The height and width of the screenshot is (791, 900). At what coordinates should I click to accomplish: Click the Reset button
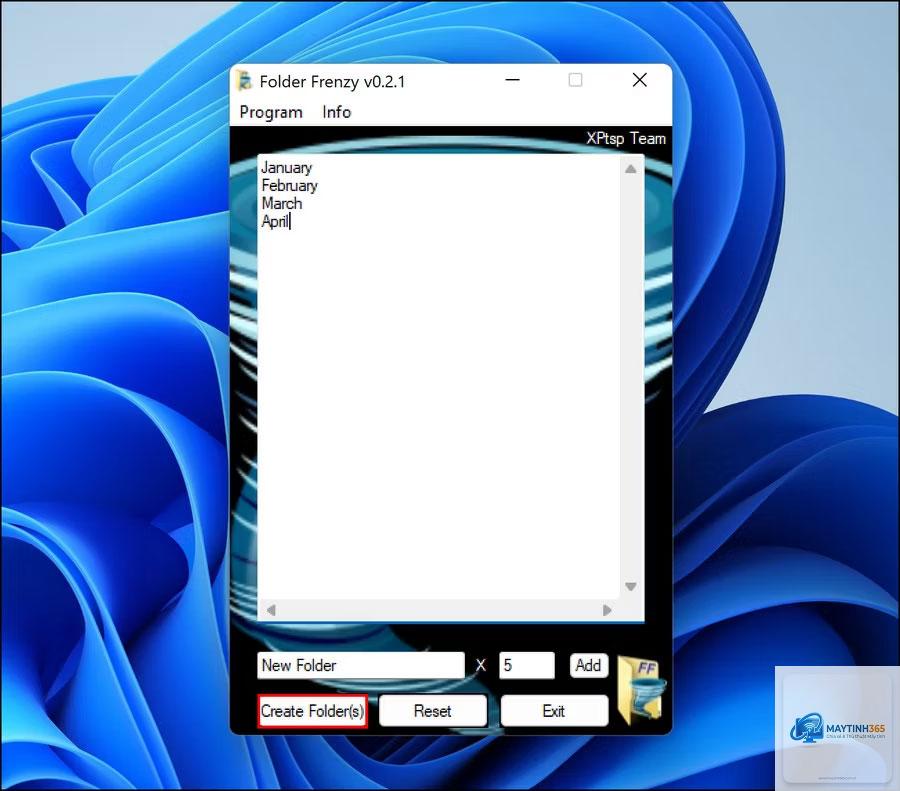[x=433, y=711]
